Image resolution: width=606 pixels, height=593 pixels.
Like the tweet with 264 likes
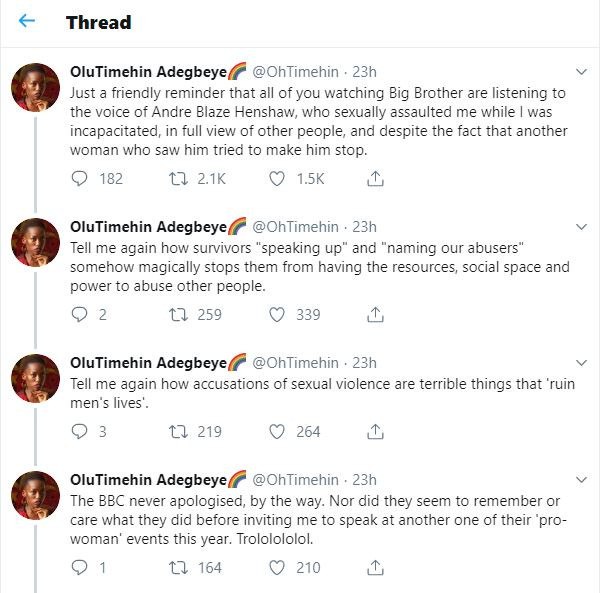click(279, 431)
